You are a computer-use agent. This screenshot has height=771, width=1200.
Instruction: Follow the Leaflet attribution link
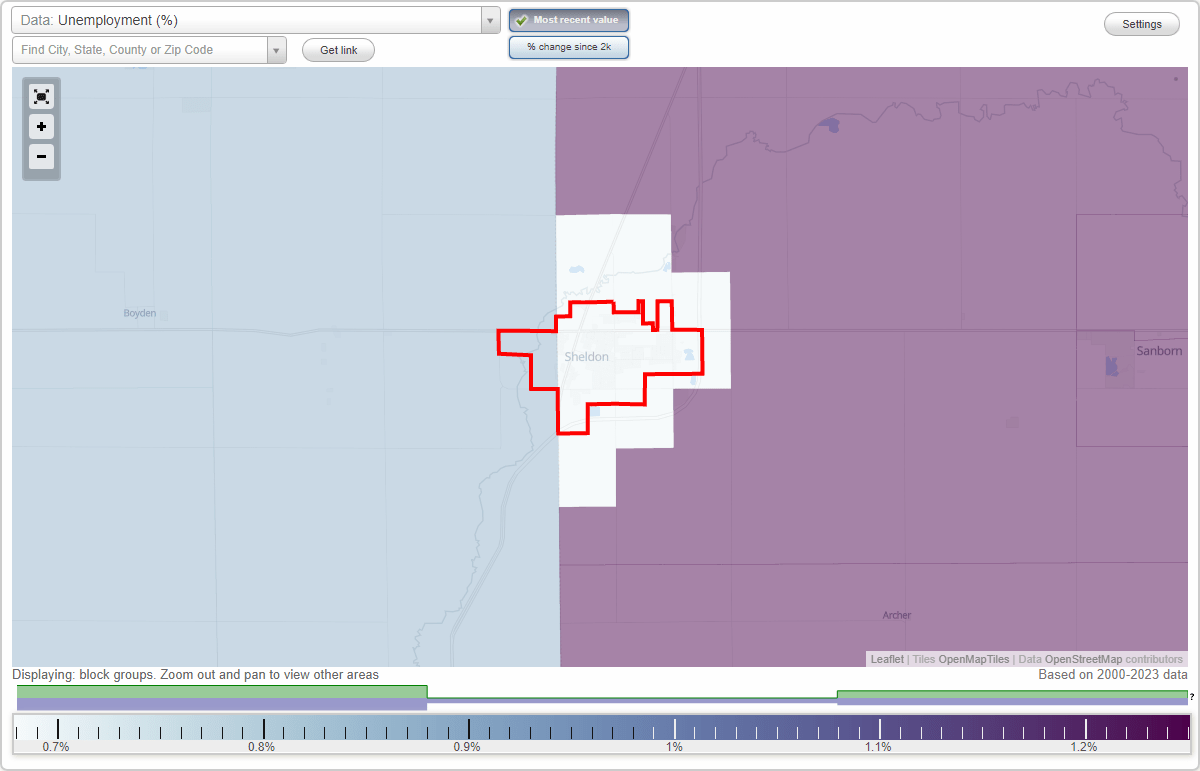[886, 659]
